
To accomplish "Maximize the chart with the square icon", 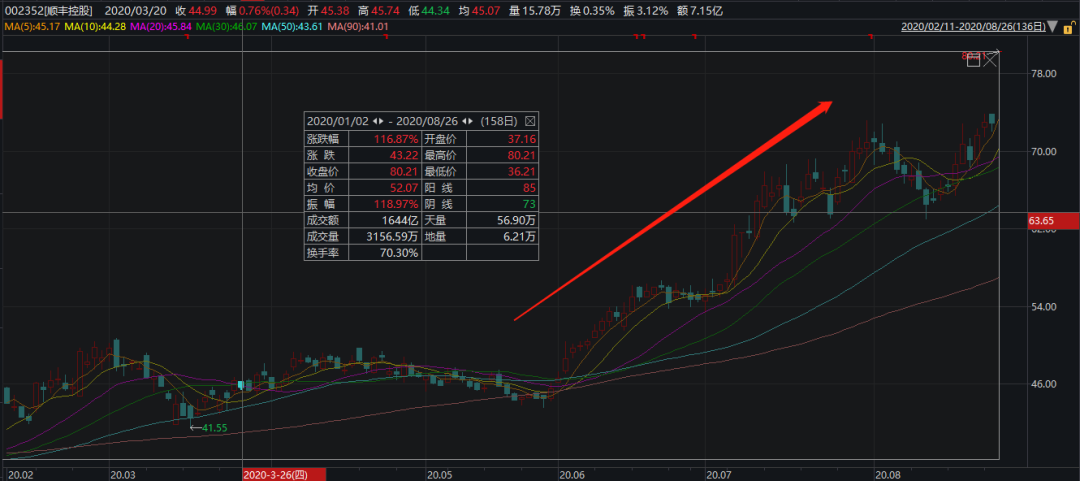I will (x=973, y=61).
